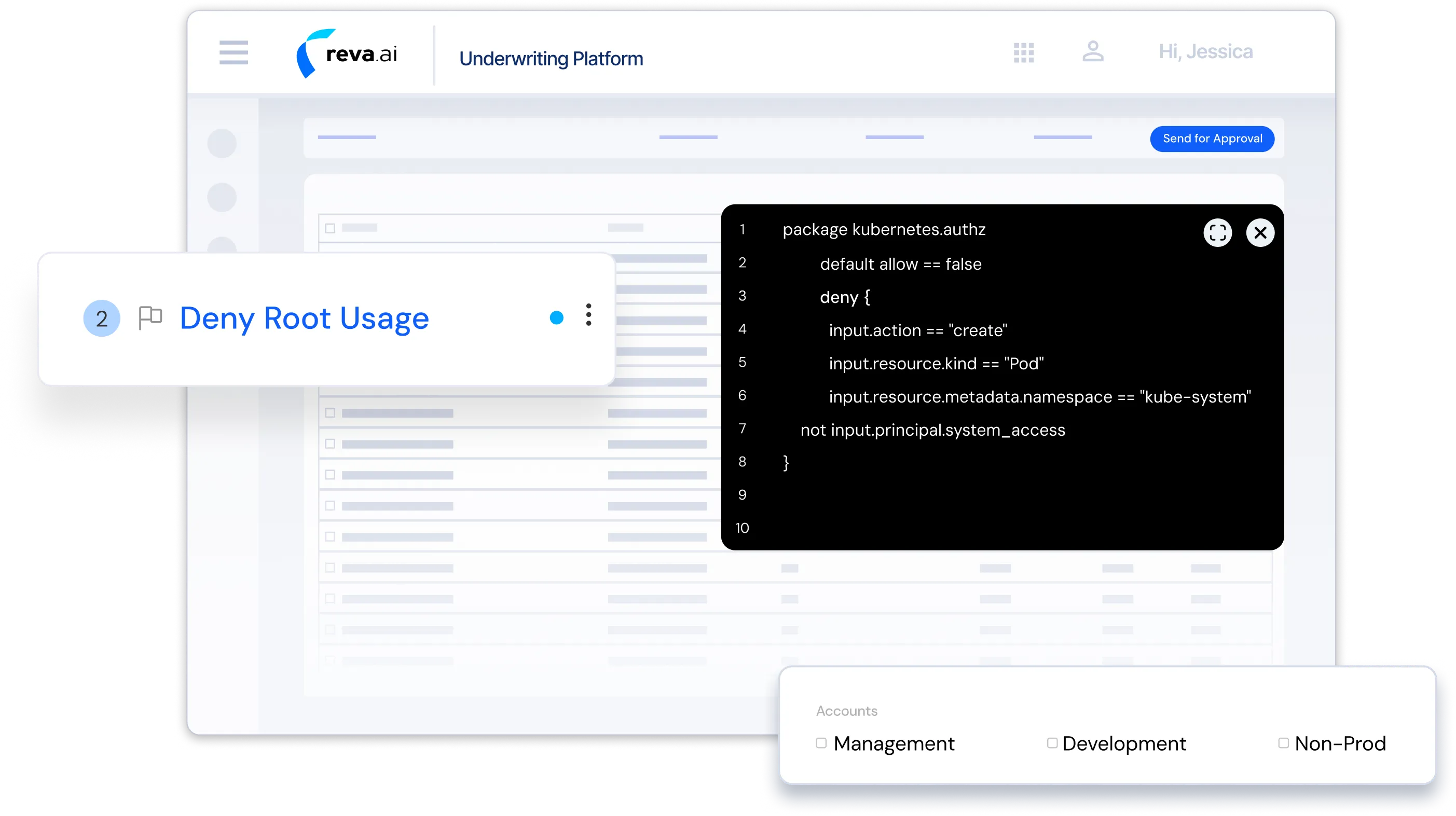This screenshot has width=1456, height=816.
Task: Click code line 6 namespace condition
Action: [1039, 397]
